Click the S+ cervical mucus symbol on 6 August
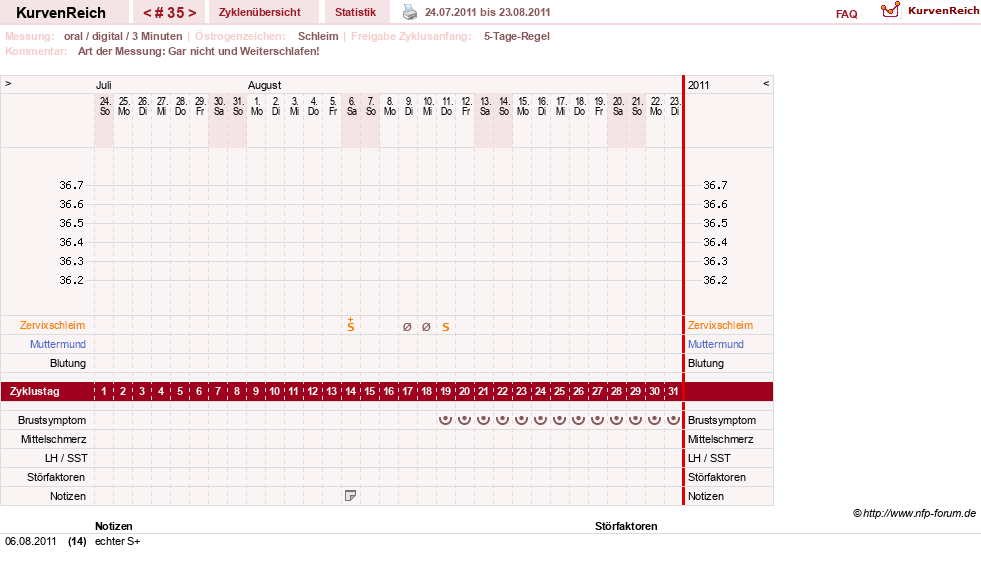 [x=351, y=325]
